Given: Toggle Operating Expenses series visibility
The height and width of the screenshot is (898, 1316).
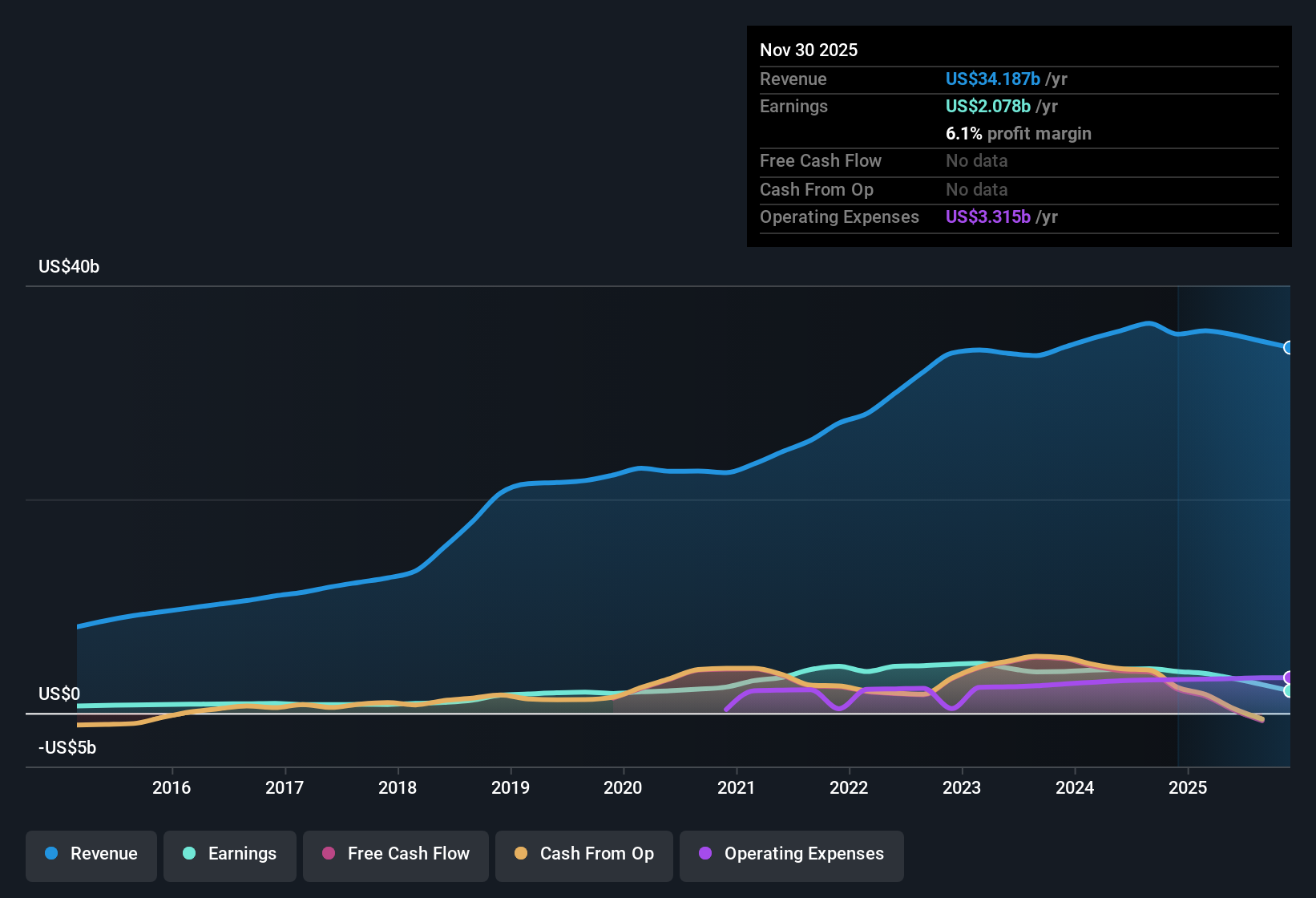Looking at the screenshot, I should [791, 854].
